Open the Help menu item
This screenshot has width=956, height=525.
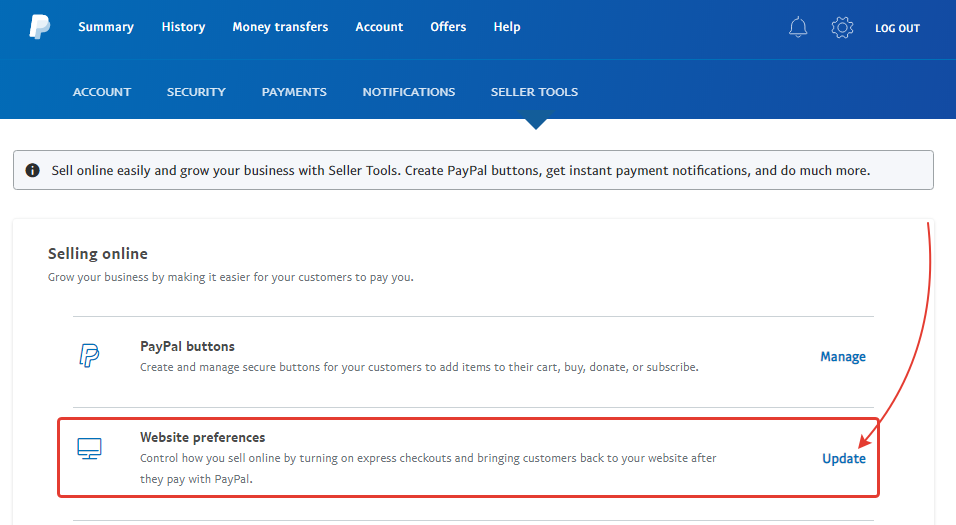[507, 27]
